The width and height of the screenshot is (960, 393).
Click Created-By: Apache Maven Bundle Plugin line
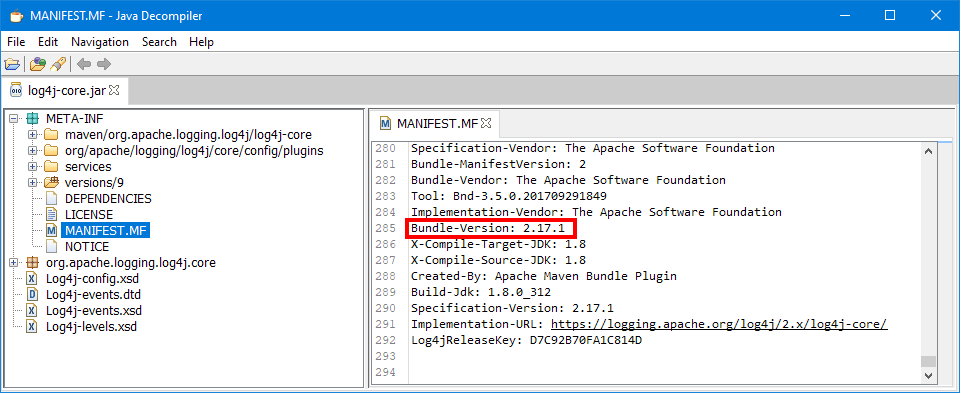click(544, 276)
